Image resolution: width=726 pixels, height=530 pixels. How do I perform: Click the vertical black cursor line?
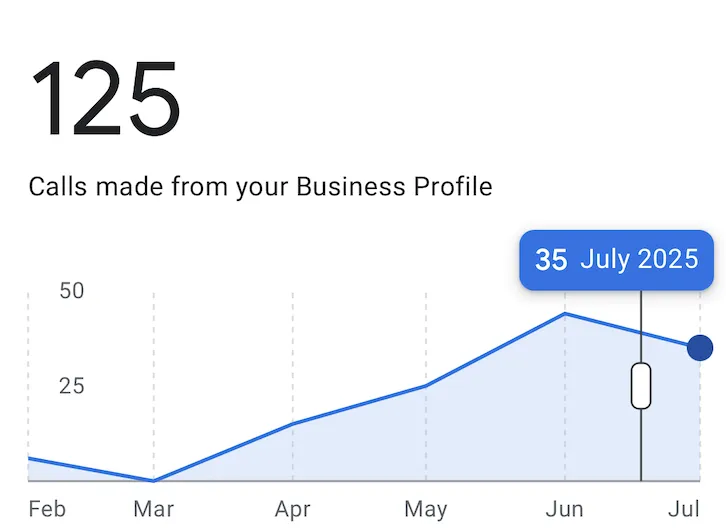point(641,444)
